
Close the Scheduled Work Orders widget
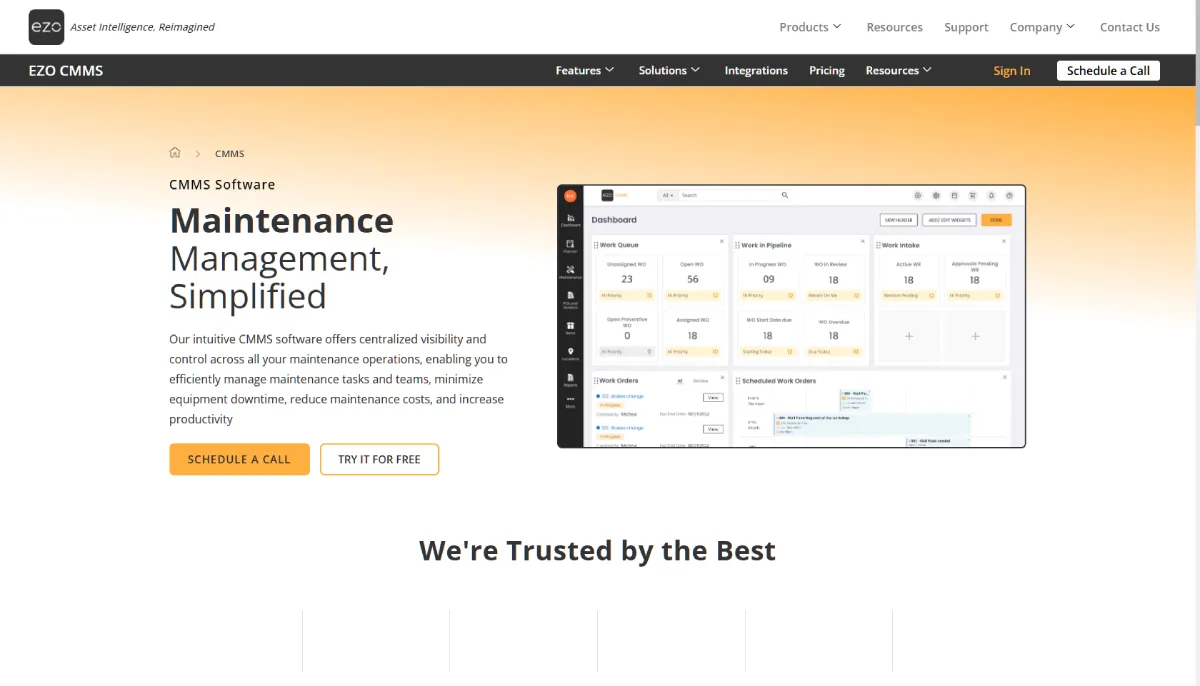(1005, 377)
